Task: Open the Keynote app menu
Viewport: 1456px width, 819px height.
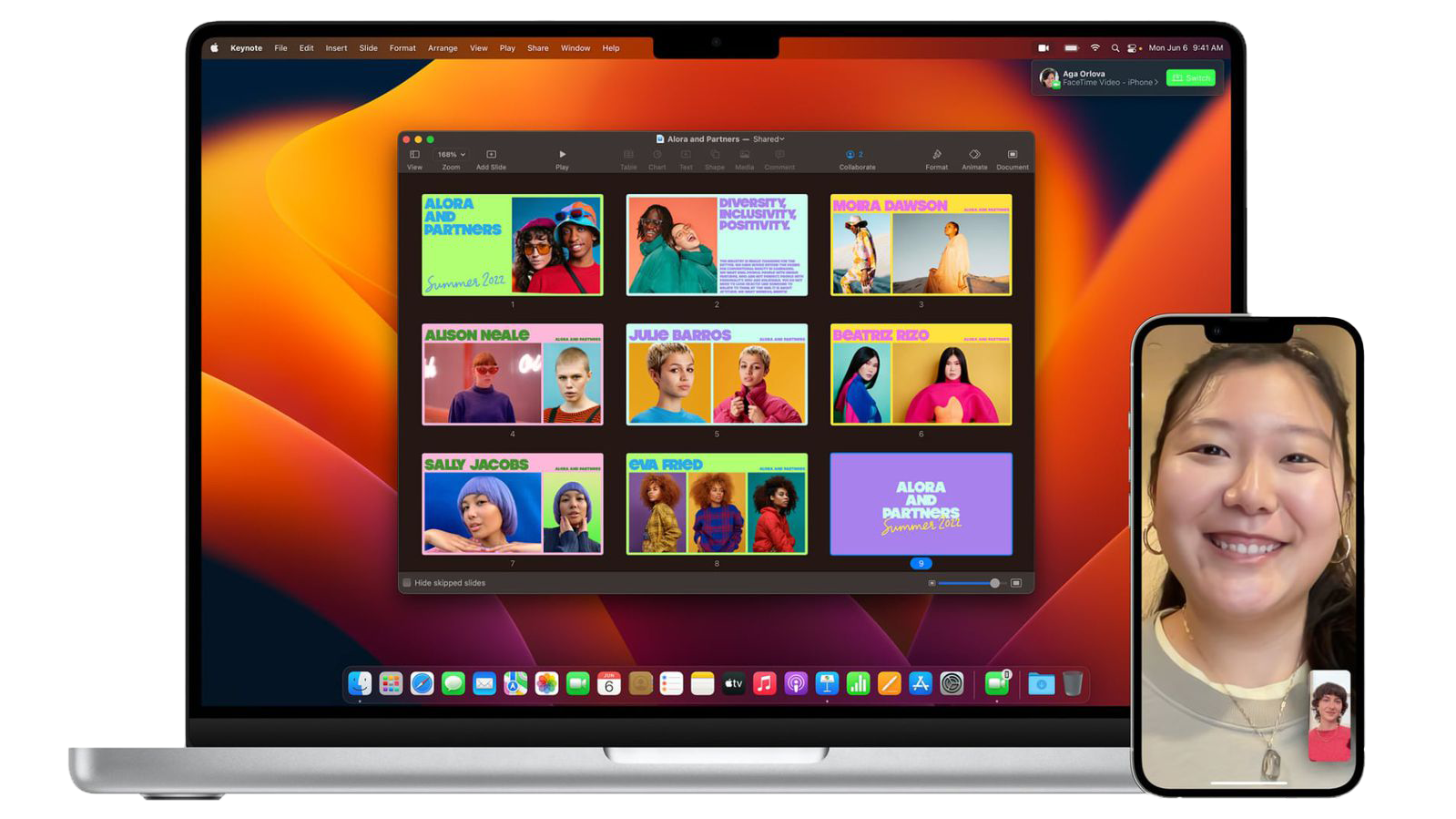Action: (x=246, y=48)
